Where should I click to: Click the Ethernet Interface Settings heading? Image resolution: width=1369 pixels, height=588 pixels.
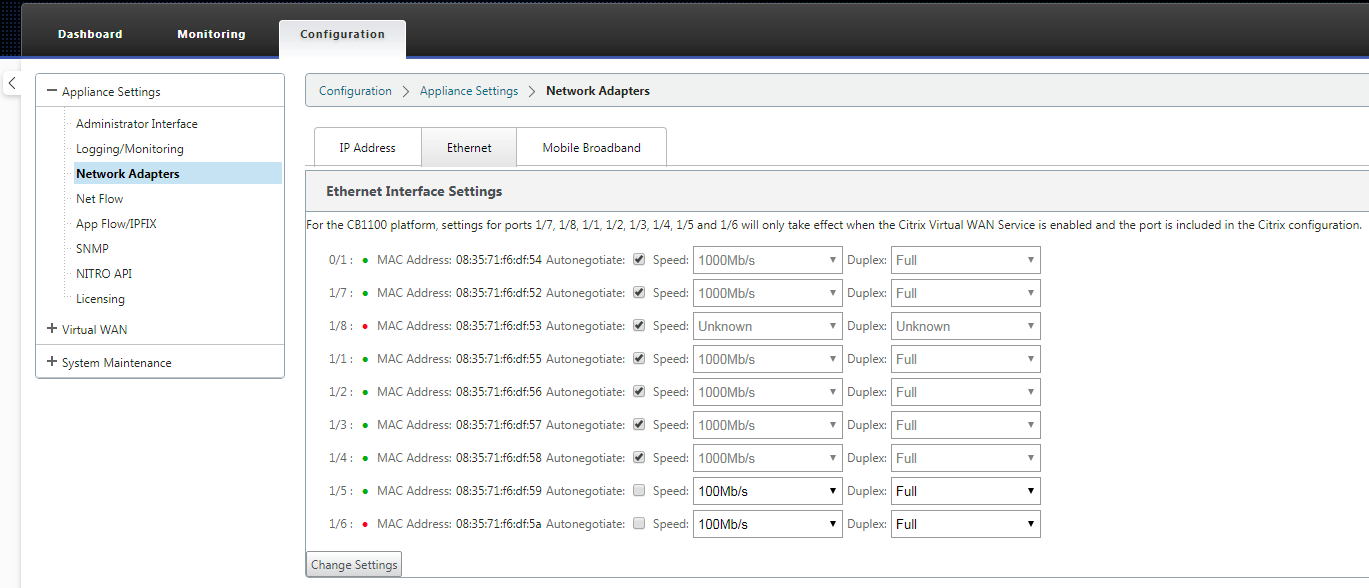tap(414, 191)
